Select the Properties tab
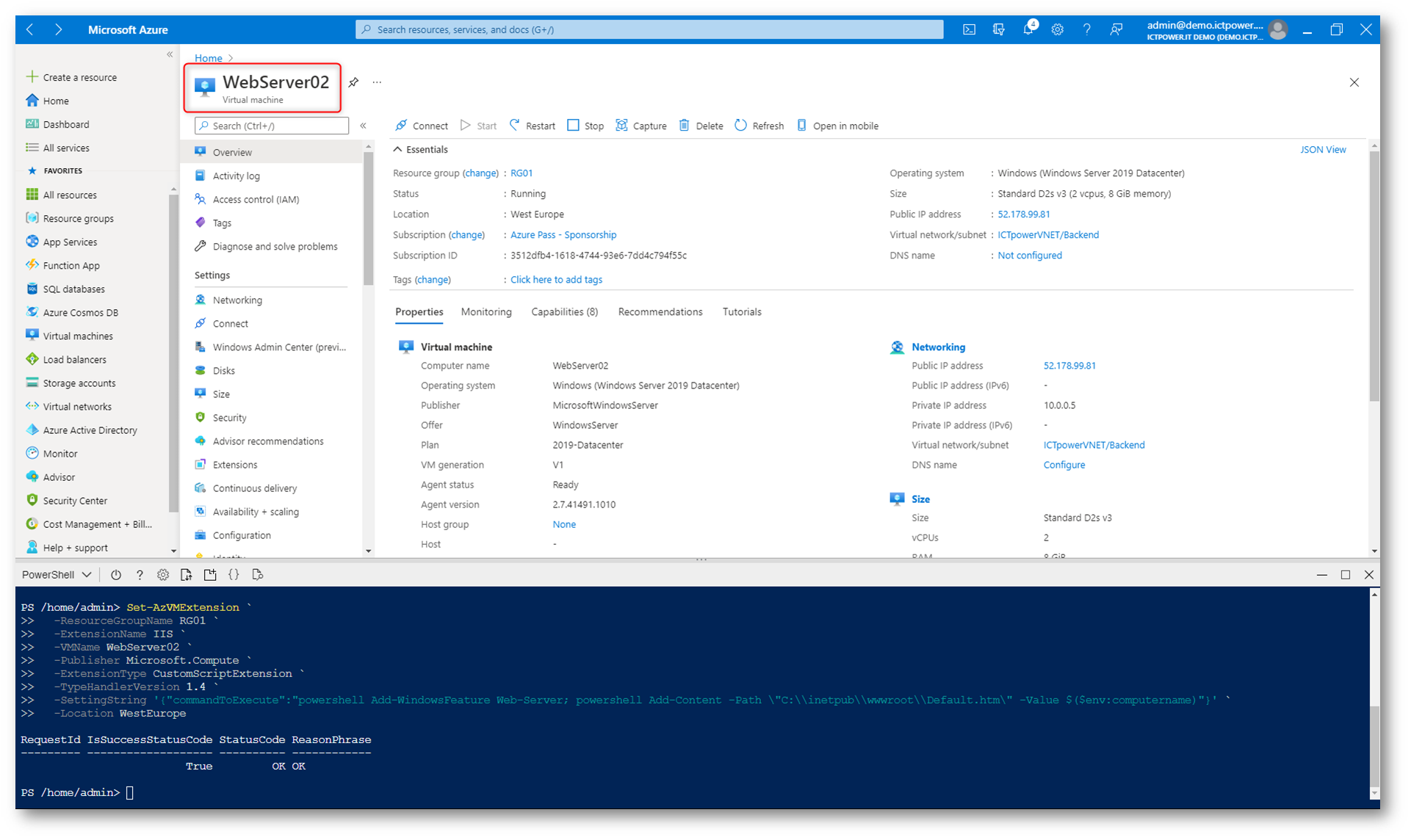This screenshot has height=840, width=1411. [419, 312]
